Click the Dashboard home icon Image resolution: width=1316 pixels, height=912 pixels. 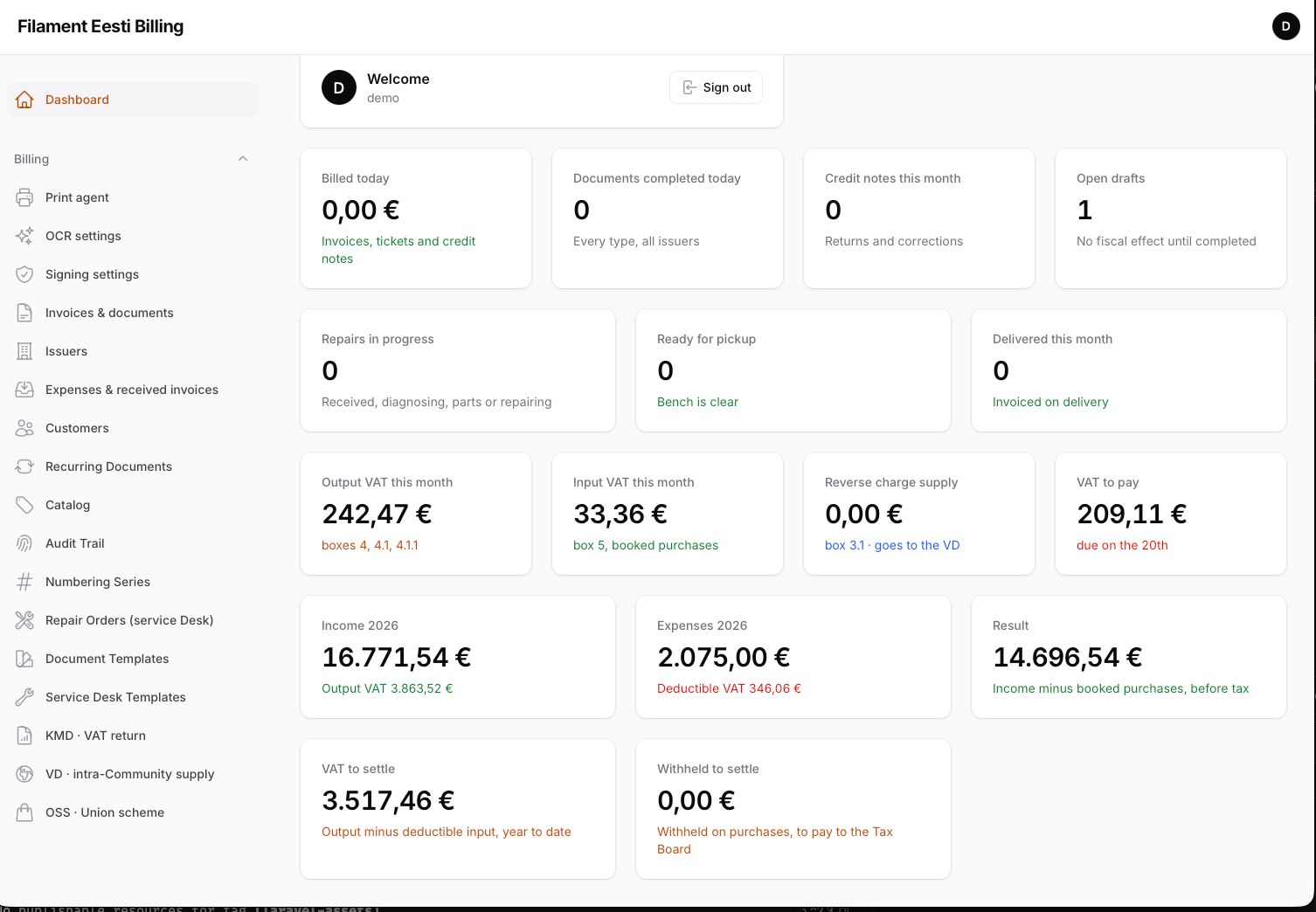[24, 100]
